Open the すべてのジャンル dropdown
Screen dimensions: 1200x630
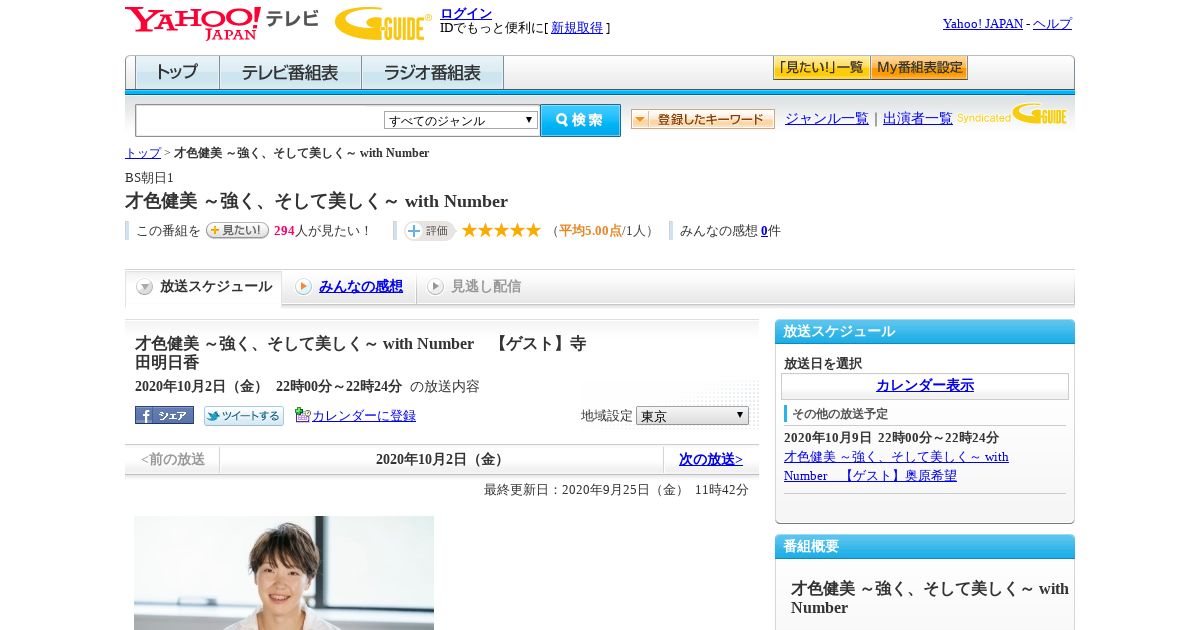[x=461, y=120]
